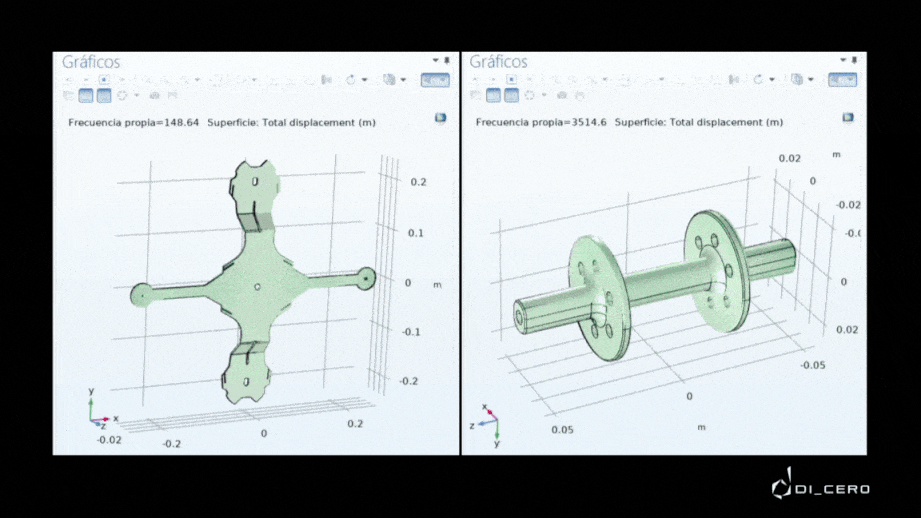Toggle first blue highlighted button, left second row
The image size is (921, 518).
pos(86,95)
